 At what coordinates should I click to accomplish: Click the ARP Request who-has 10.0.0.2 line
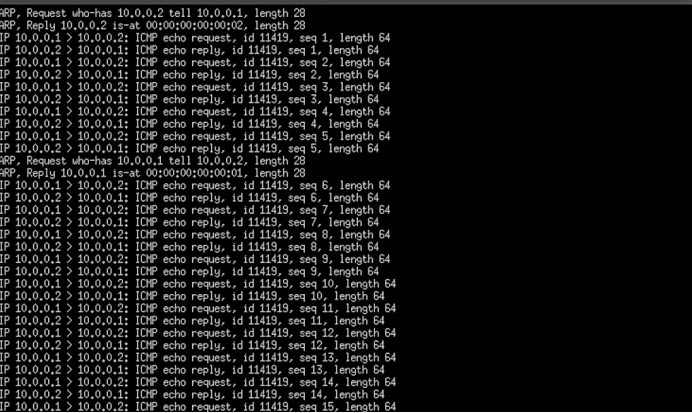(153, 14)
